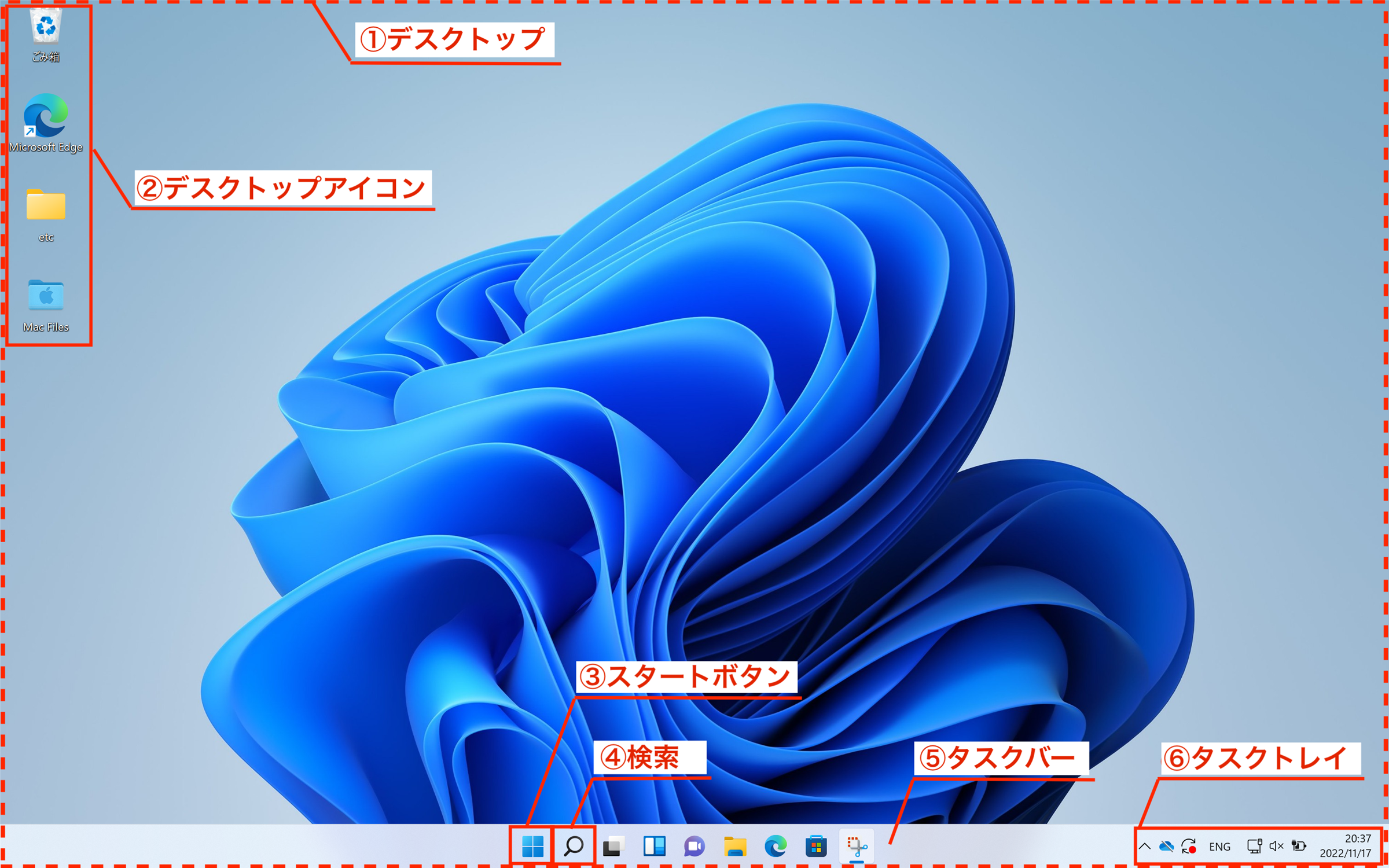Image resolution: width=1389 pixels, height=868 pixels.
Task: Click the taskbar Search magnifier icon
Action: [573, 847]
